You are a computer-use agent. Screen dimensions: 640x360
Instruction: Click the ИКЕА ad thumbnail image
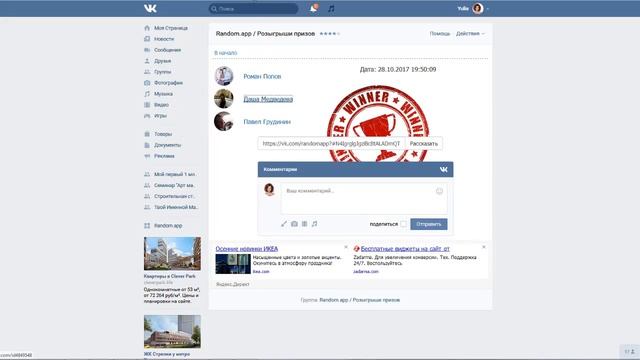(233, 264)
